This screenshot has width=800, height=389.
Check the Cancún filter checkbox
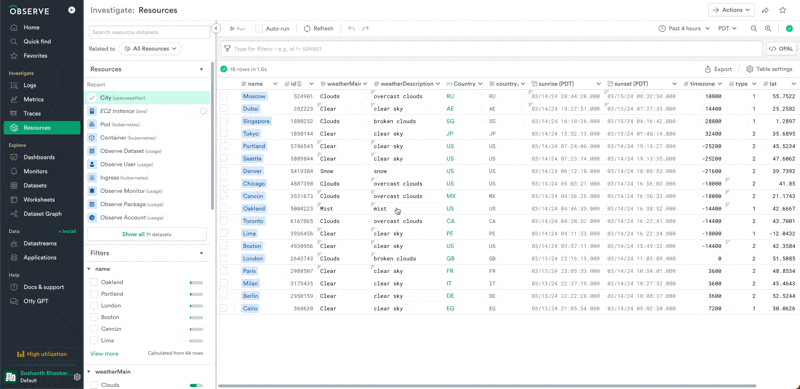[x=94, y=329]
